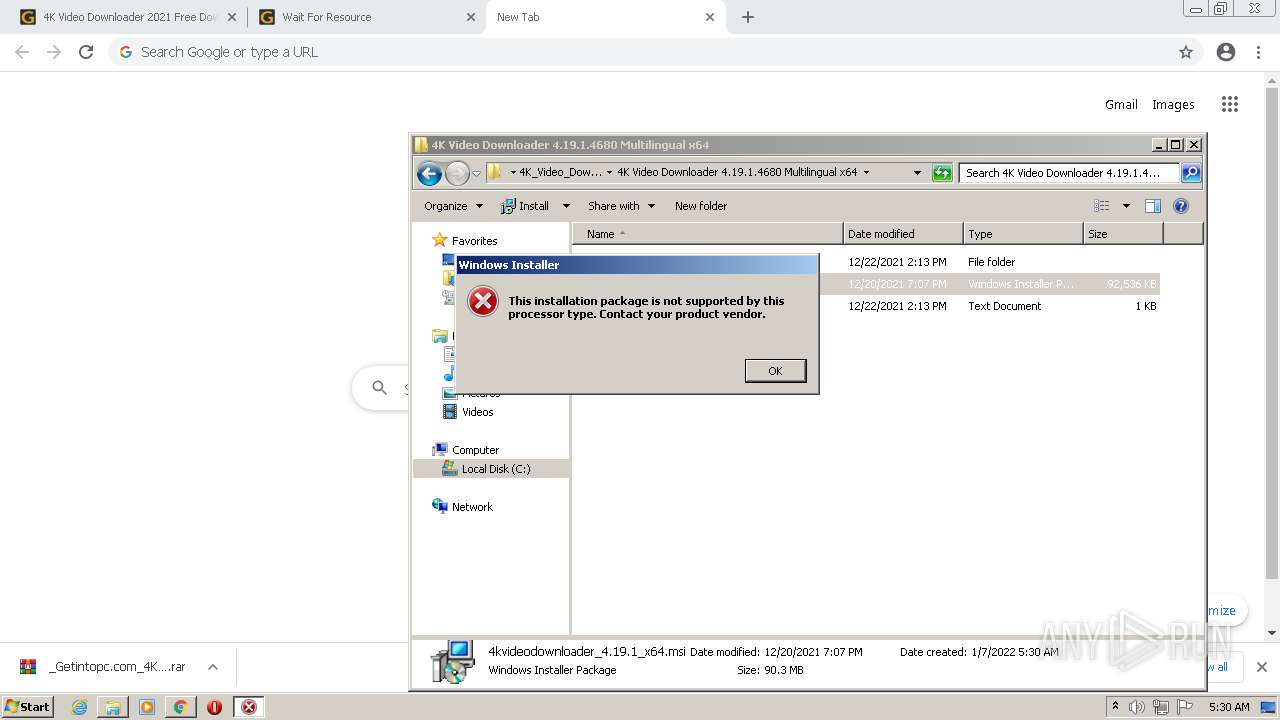The height and width of the screenshot is (720, 1280).
Task: Bookmark this page with the star icon
Action: pyautogui.click(x=1186, y=52)
